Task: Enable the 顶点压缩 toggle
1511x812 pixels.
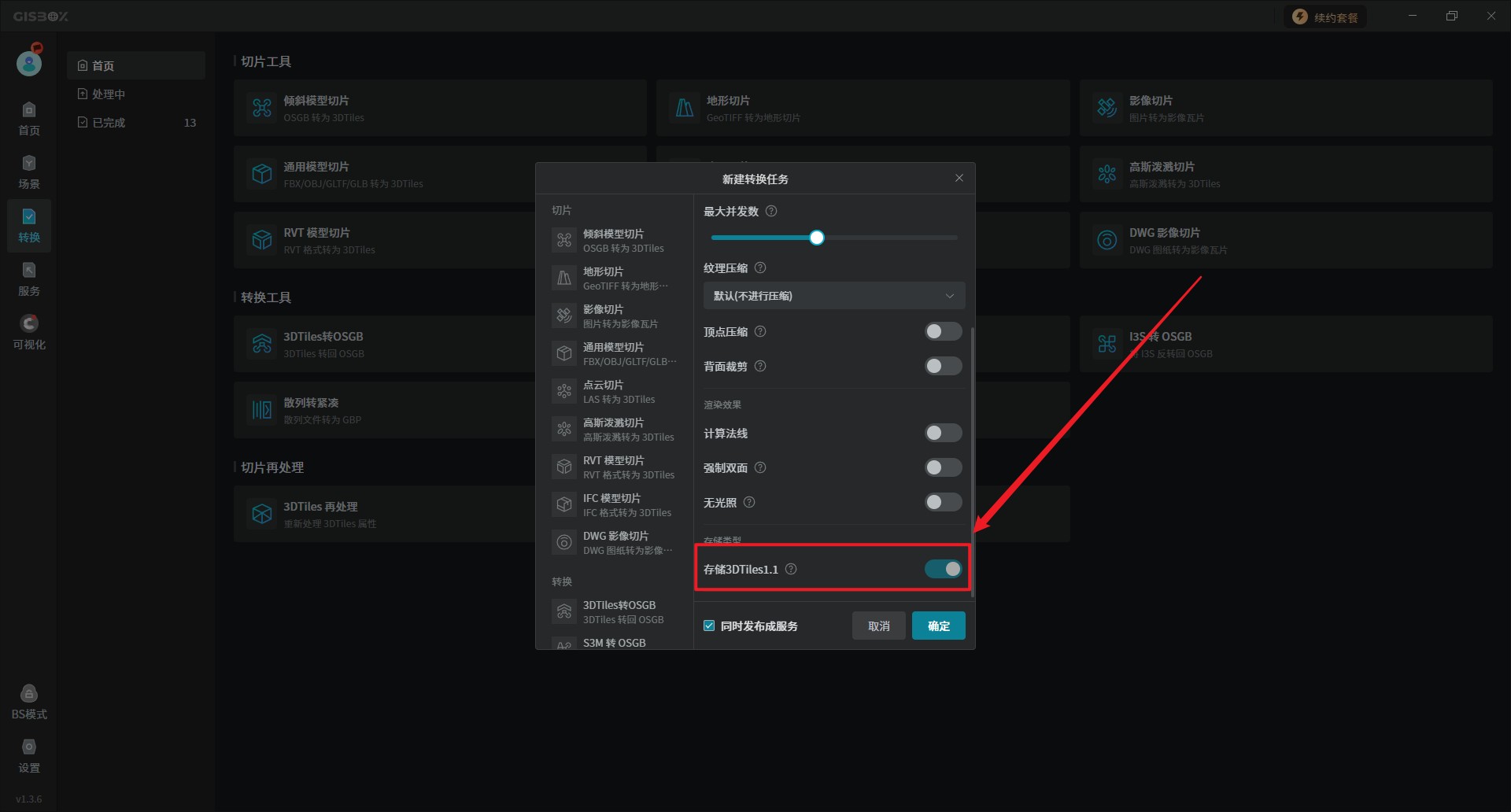Action: tap(943, 331)
